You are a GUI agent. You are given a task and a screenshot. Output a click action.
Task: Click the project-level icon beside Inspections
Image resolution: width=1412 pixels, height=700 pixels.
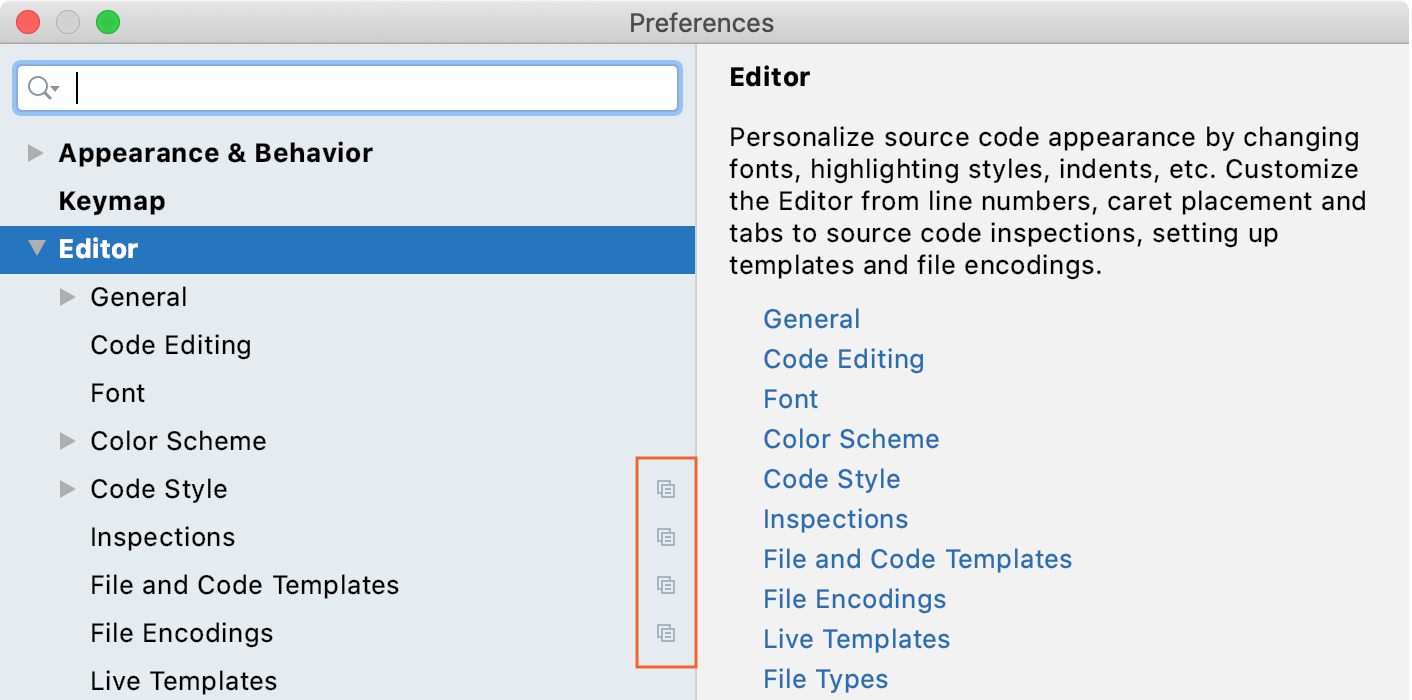click(666, 537)
